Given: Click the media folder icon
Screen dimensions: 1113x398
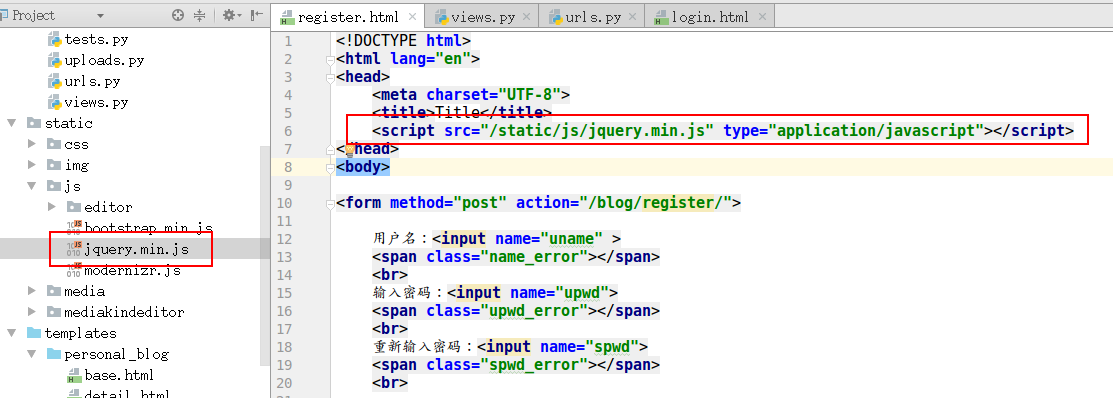Looking at the screenshot, I should tap(53, 291).
